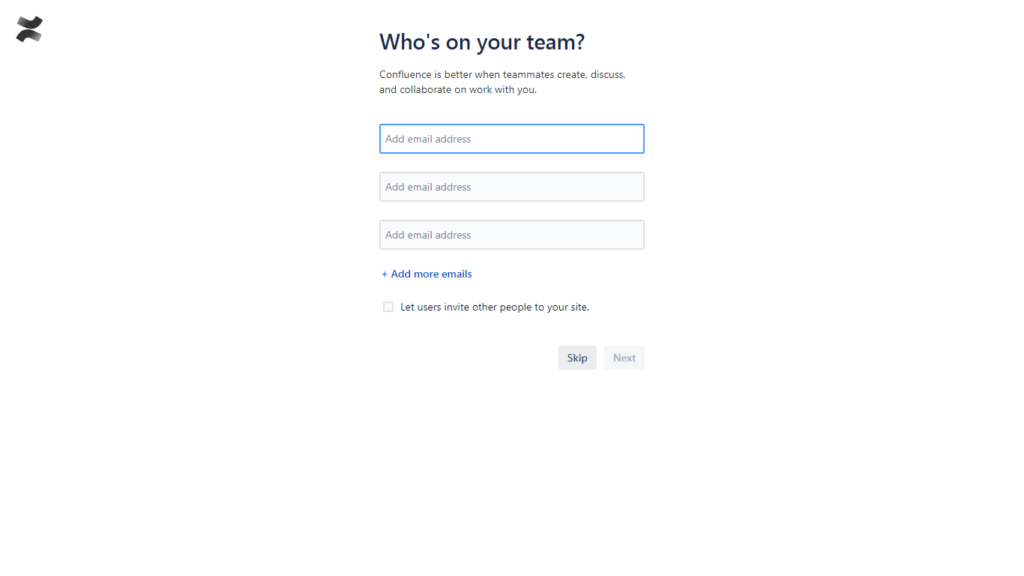Enable the 'Let users invite other people' checkbox
Screen dimensions: 1024x576
388,306
